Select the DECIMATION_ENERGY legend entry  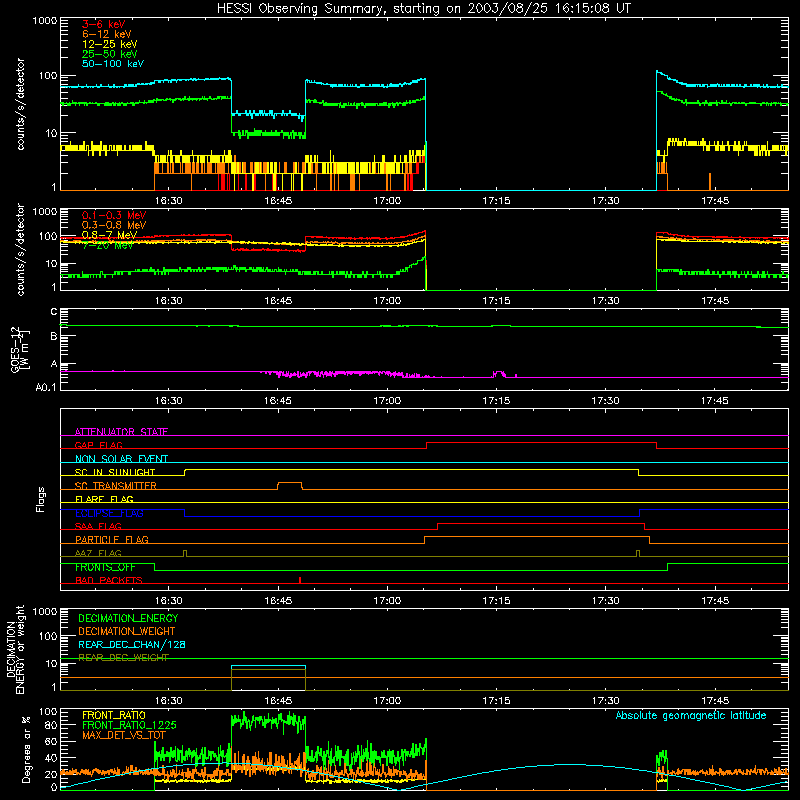128,618
